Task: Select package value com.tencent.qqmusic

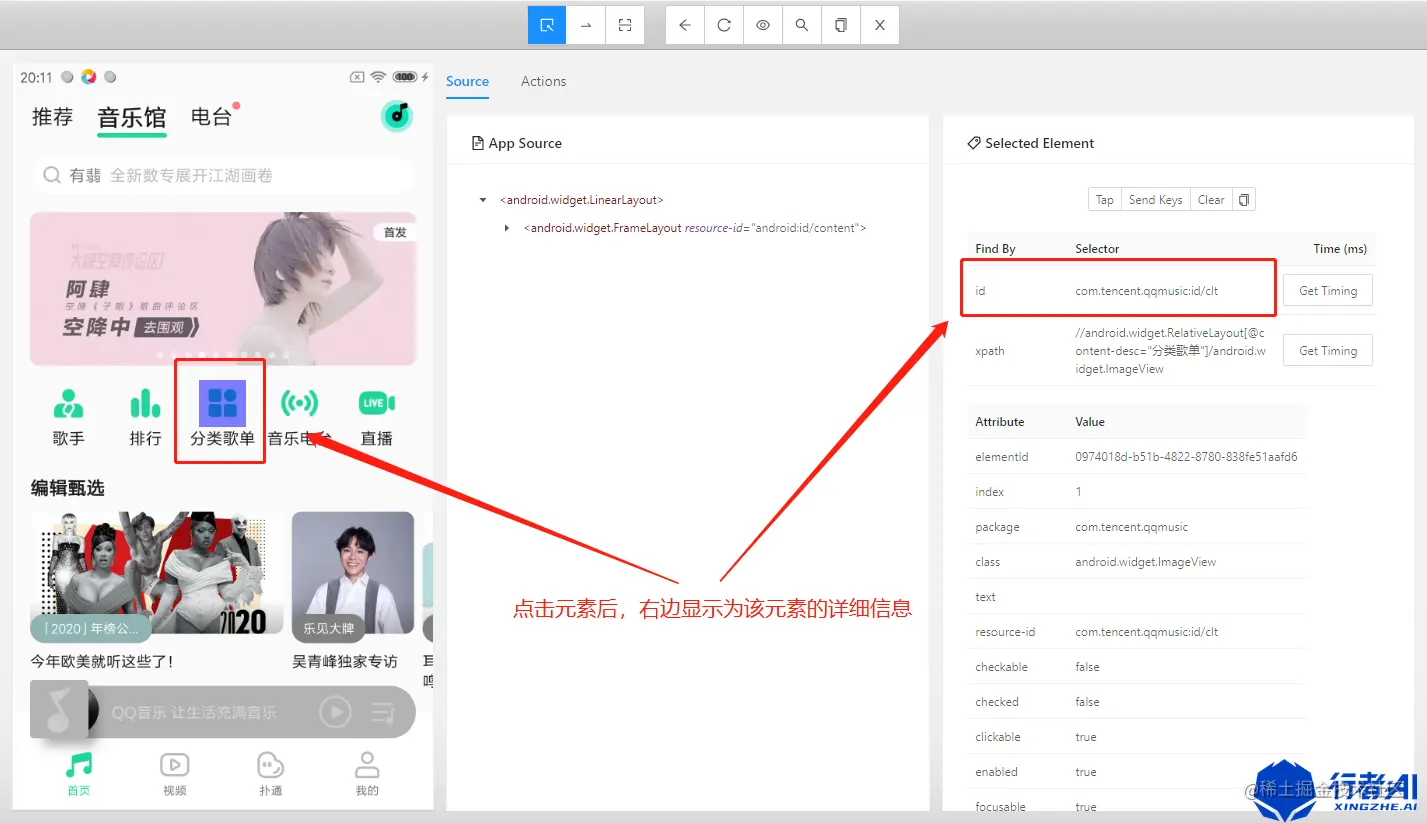Action: click(1132, 527)
